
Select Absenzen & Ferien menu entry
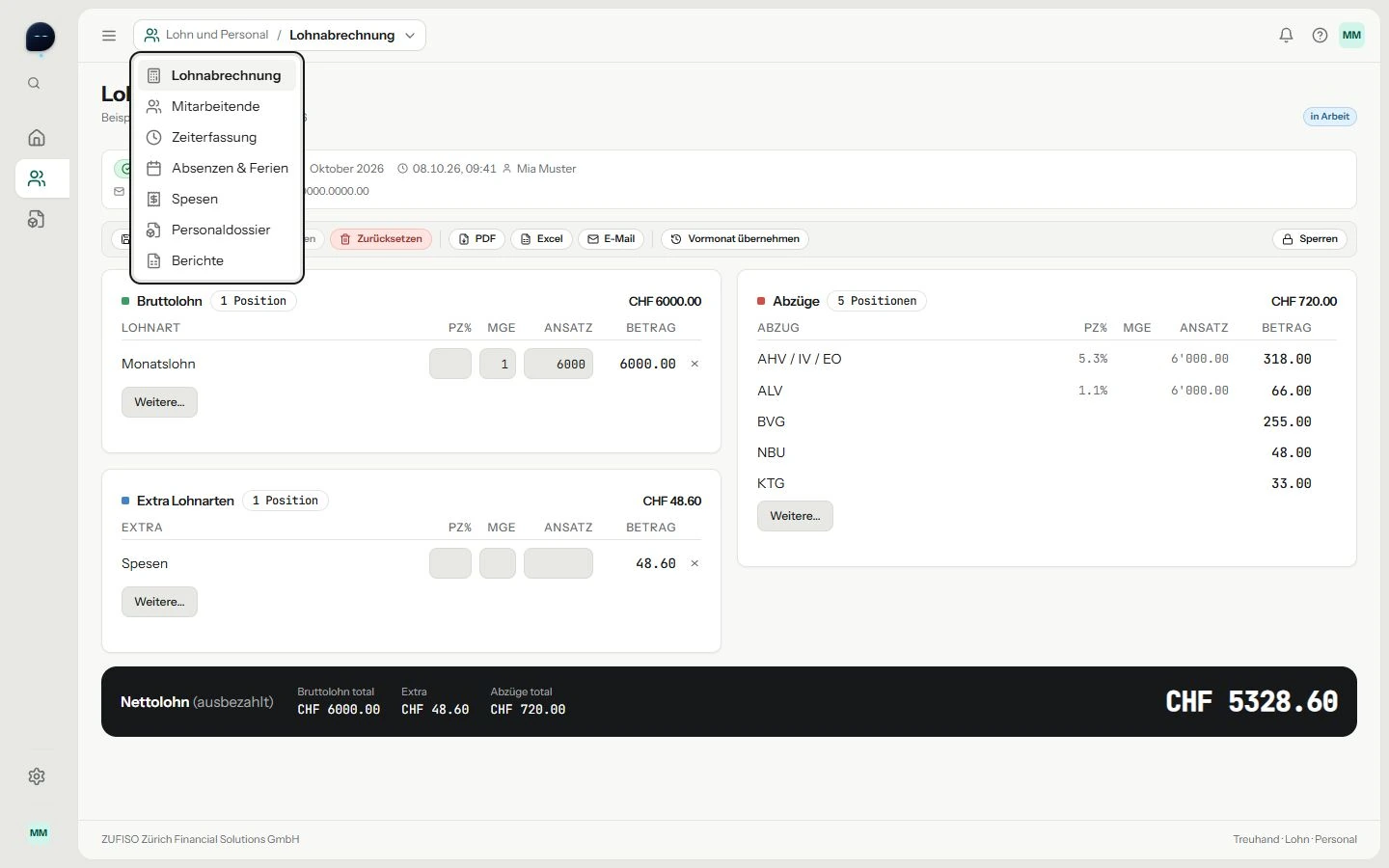(x=217, y=168)
